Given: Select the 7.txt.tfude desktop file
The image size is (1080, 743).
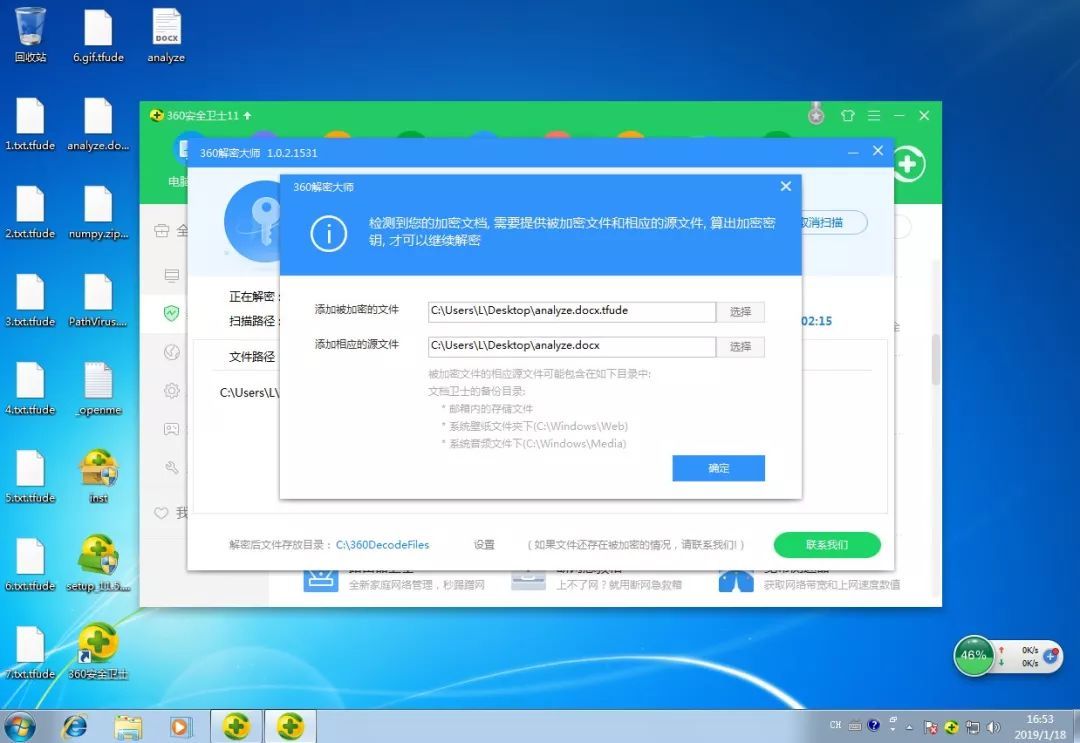Looking at the screenshot, I should click(x=30, y=652).
